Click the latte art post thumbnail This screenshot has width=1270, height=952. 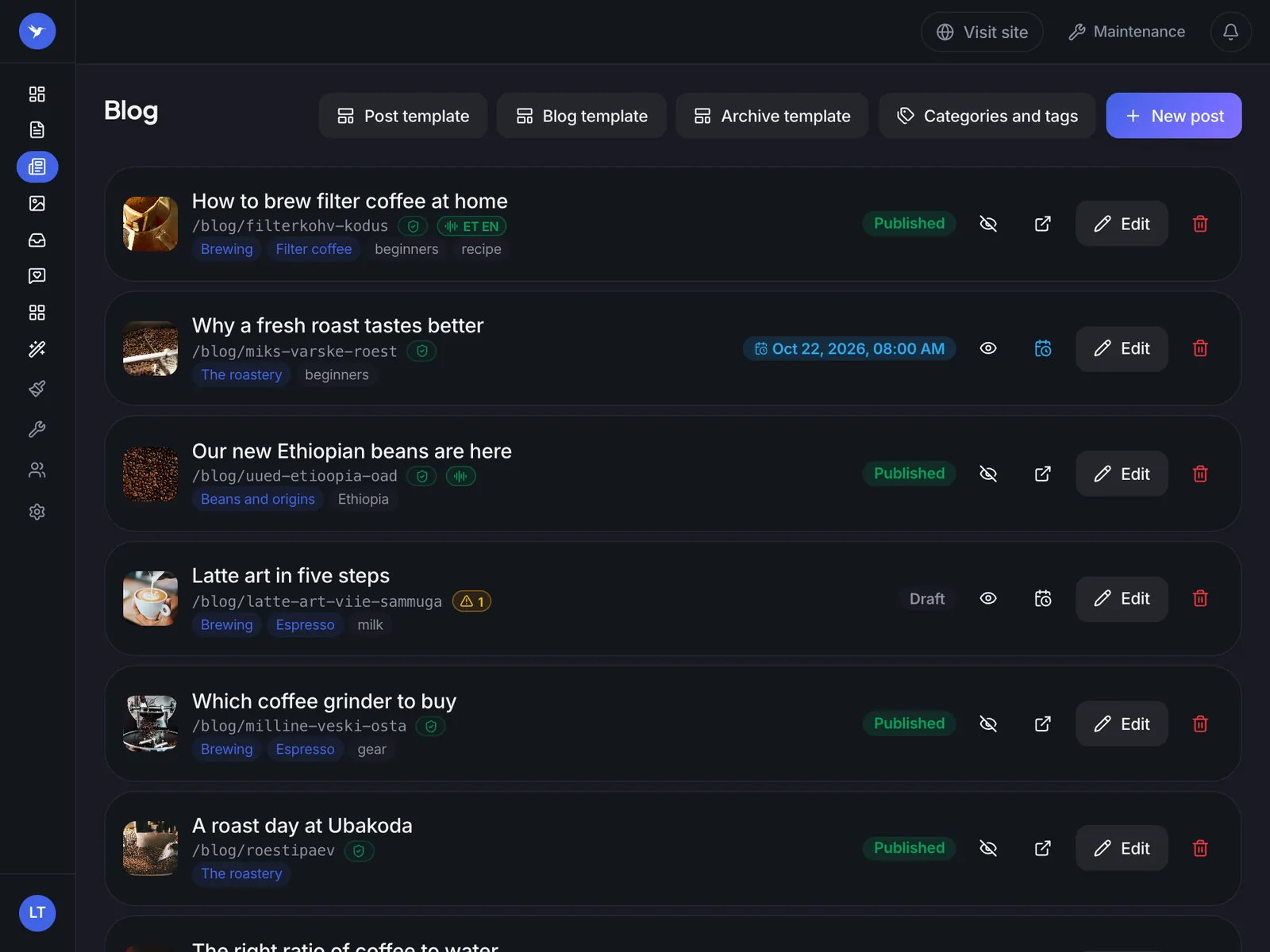pos(150,599)
